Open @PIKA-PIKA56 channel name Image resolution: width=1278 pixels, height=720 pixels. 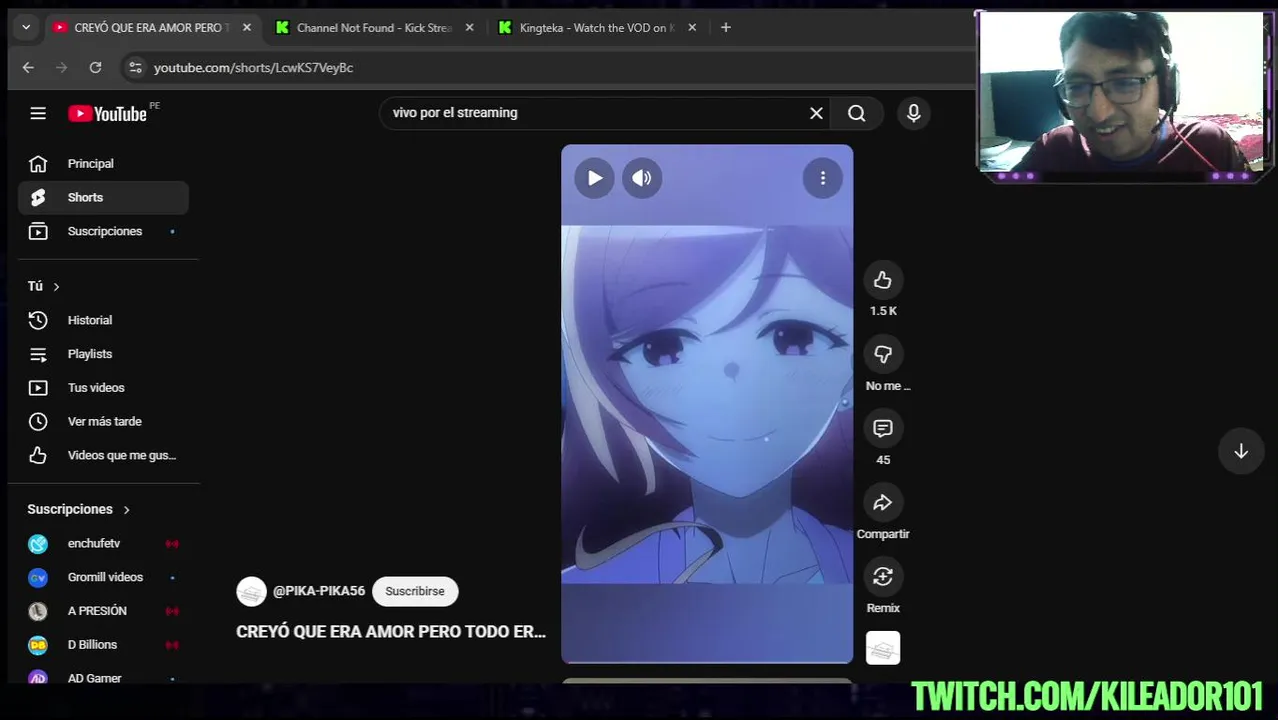coord(319,591)
